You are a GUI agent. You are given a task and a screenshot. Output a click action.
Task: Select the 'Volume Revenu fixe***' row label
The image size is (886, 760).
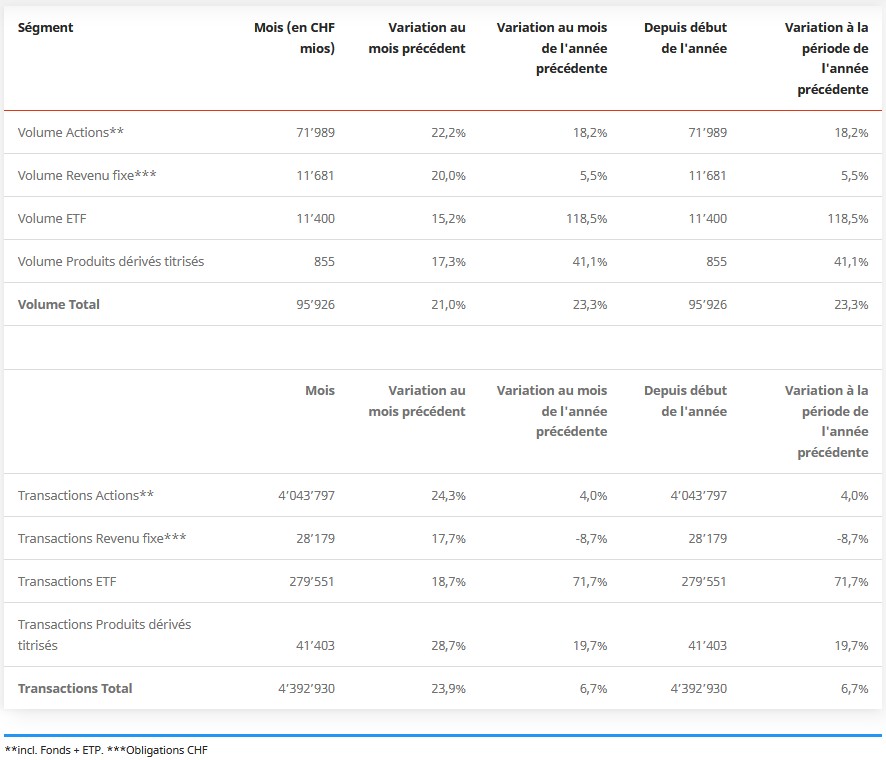87,176
